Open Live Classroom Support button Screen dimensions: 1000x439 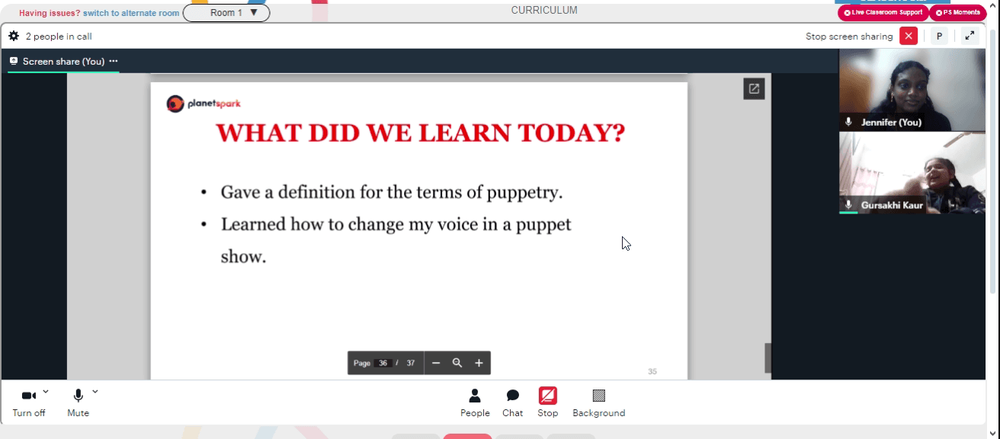coord(883,13)
